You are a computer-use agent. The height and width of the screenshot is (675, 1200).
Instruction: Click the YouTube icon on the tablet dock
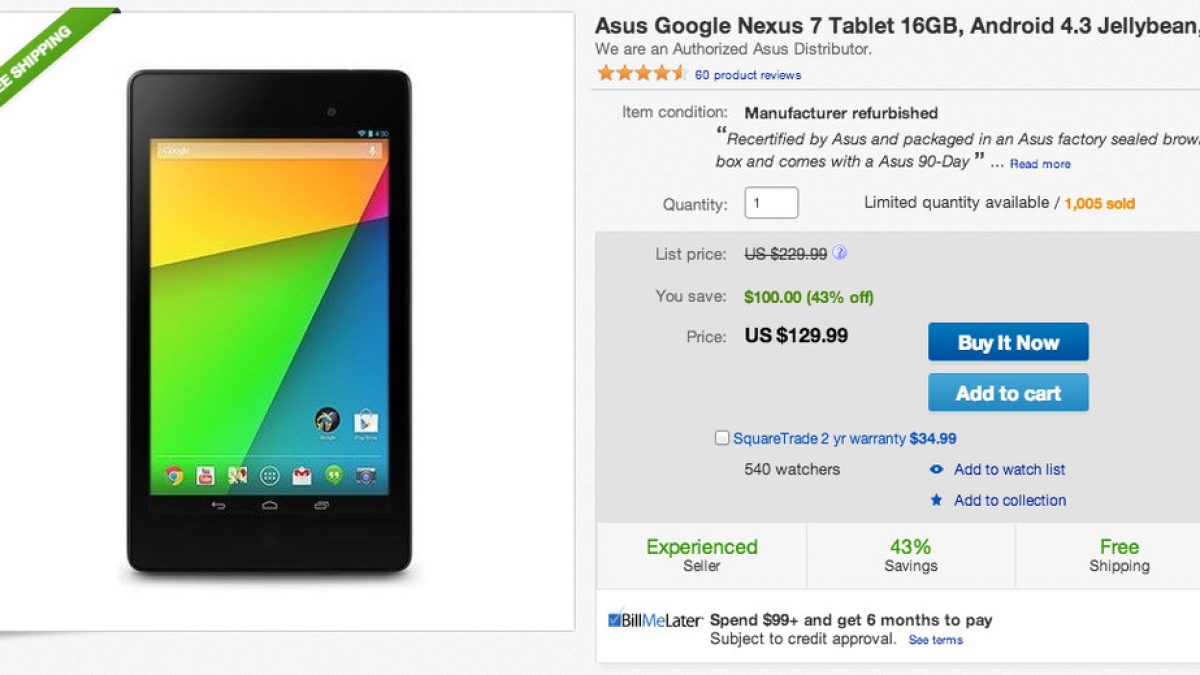tap(205, 475)
